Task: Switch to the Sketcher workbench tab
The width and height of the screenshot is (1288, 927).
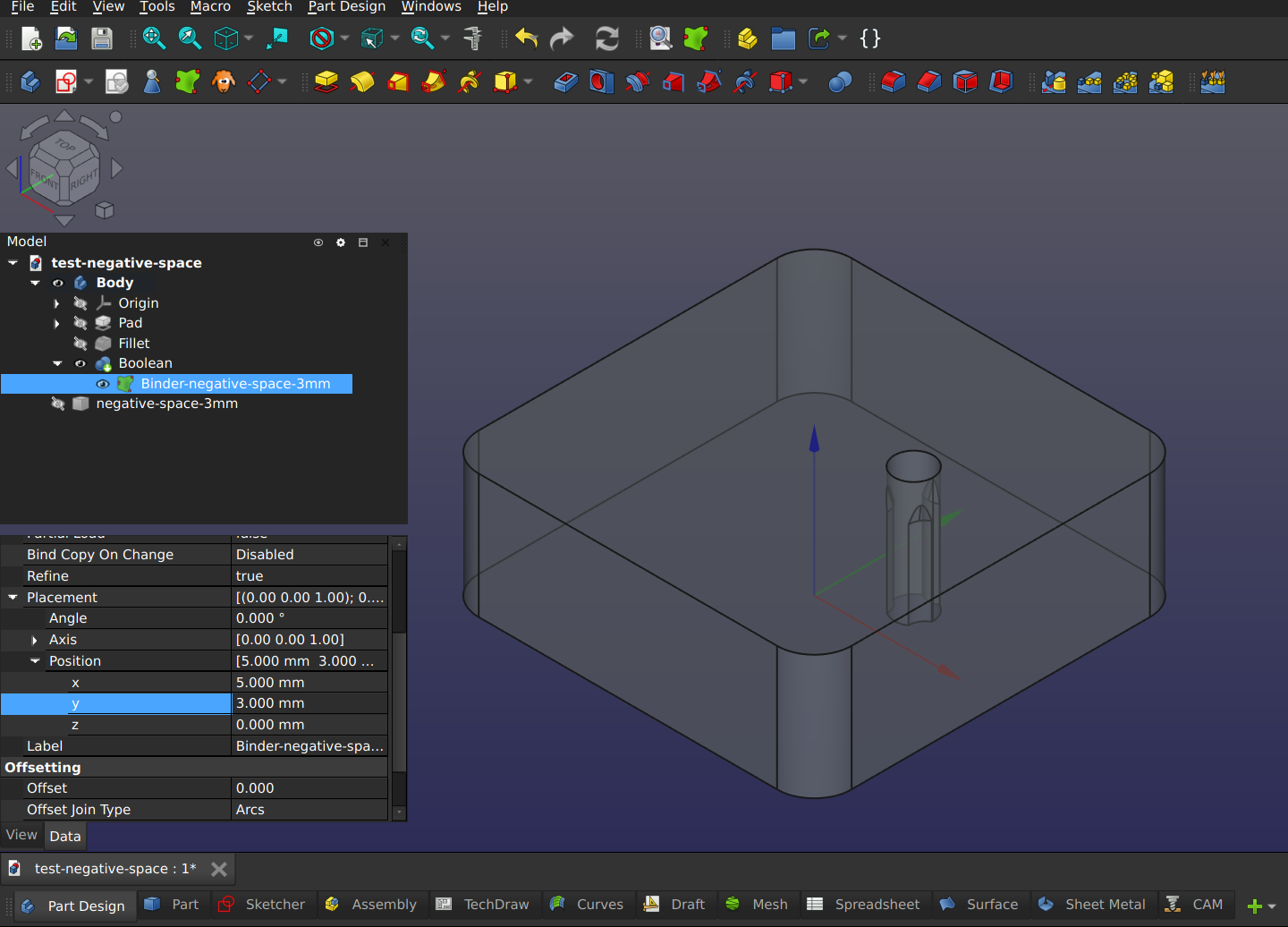Action: (x=262, y=905)
